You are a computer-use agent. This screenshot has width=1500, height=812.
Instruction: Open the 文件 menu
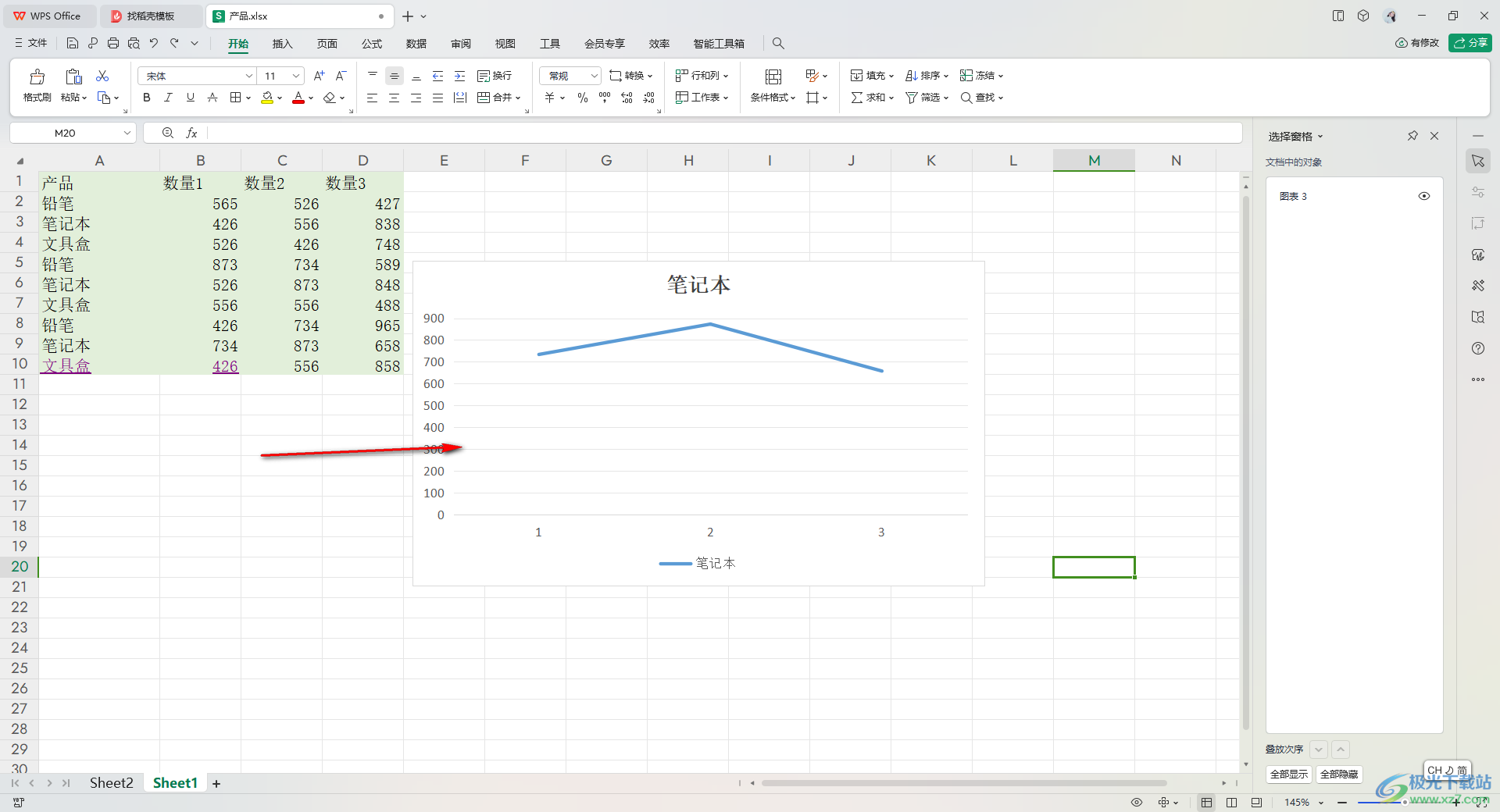(31, 43)
